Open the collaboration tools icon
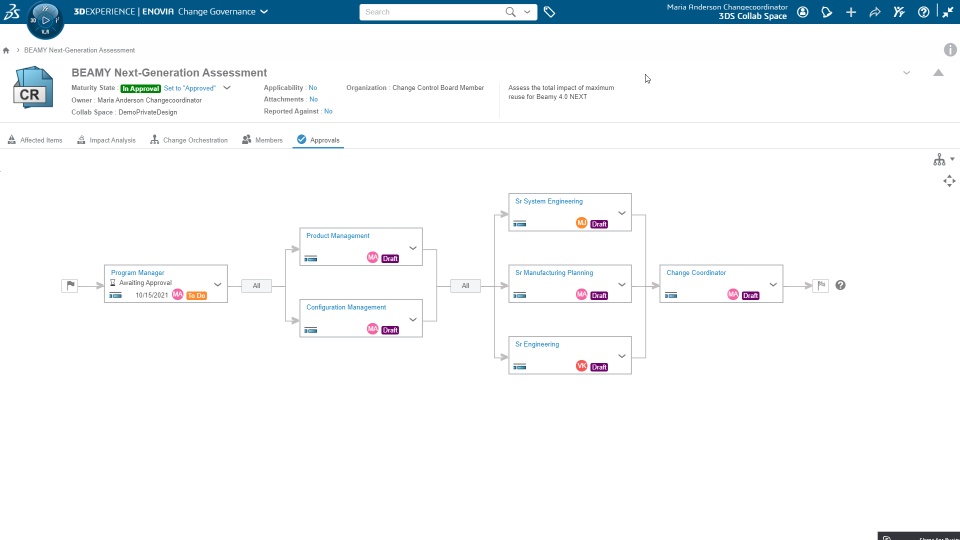The height and width of the screenshot is (540, 960). point(899,12)
